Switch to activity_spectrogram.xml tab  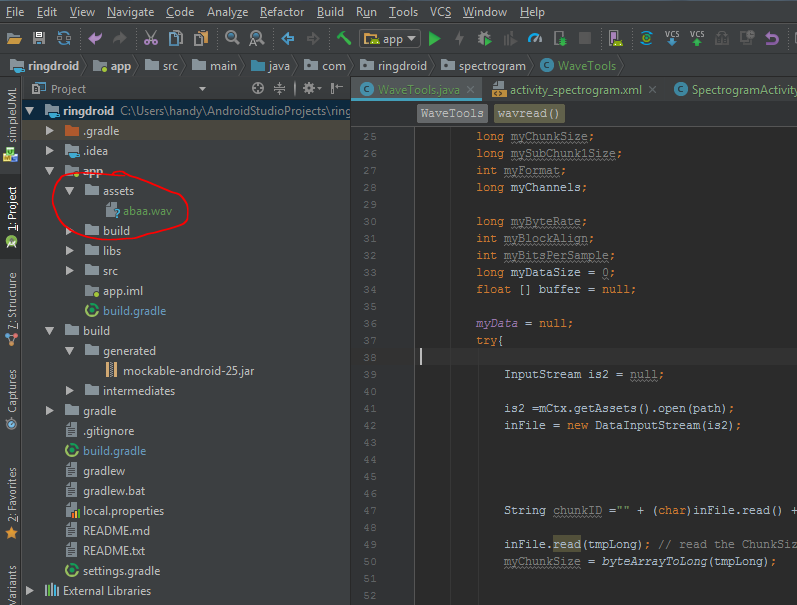pyautogui.click(x=575, y=89)
